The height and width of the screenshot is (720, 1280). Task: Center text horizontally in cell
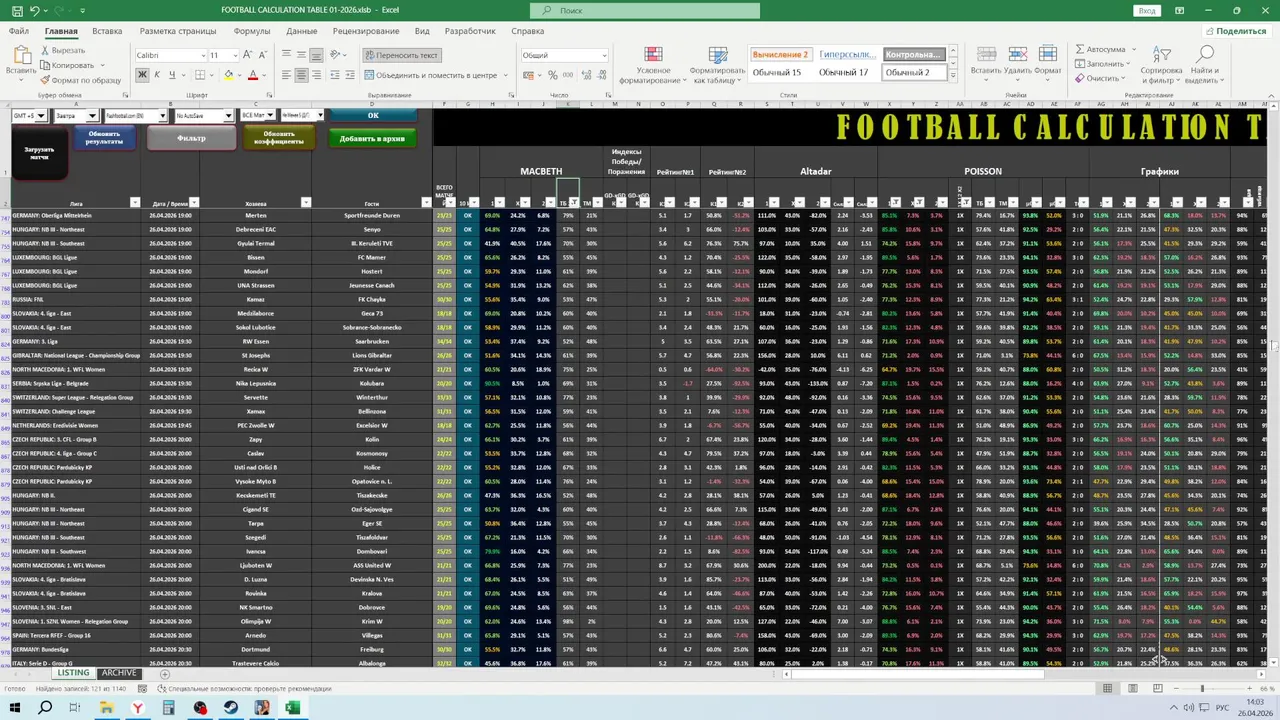[x=301, y=75]
